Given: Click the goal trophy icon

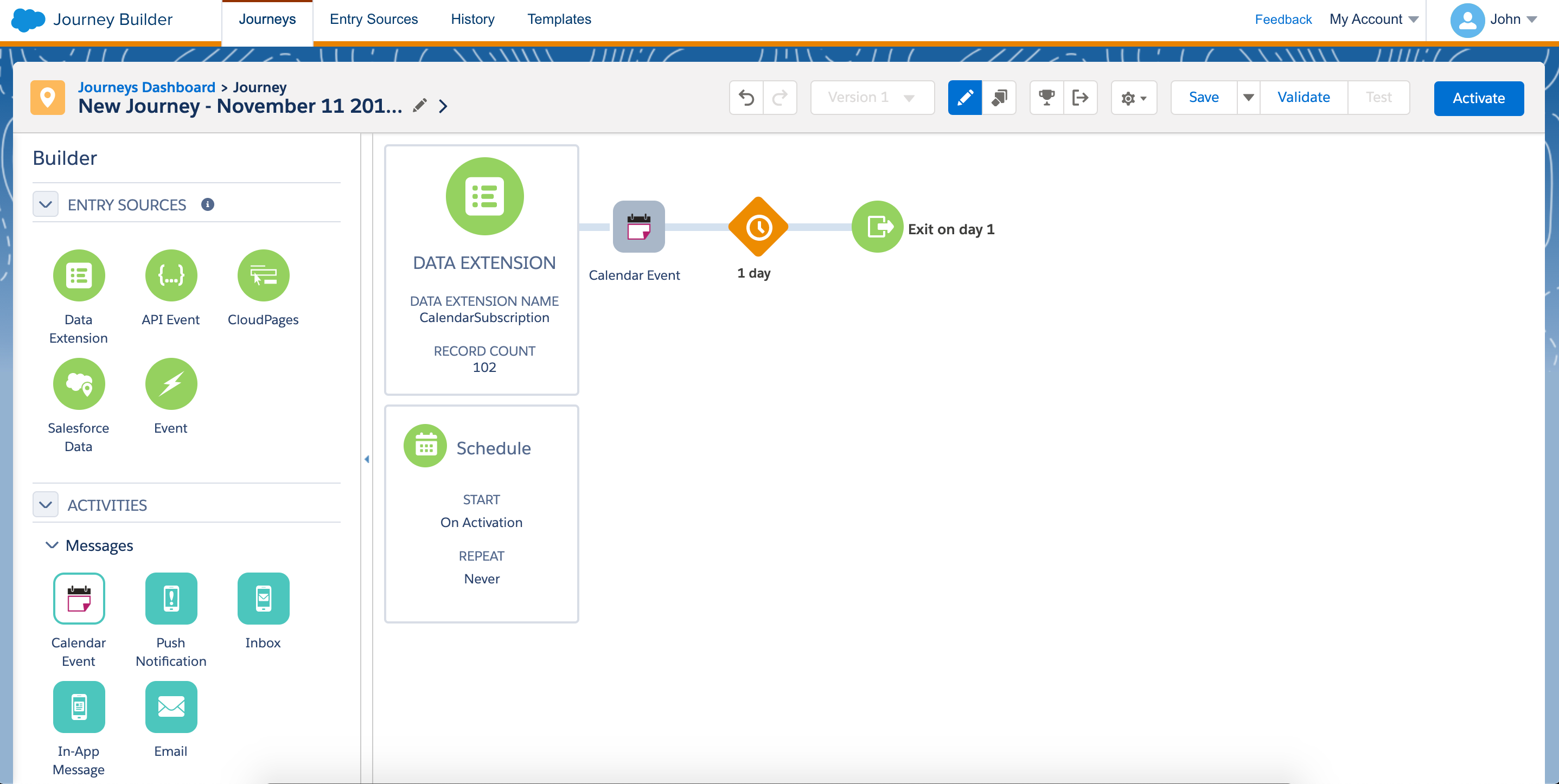Looking at the screenshot, I should (x=1046, y=98).
